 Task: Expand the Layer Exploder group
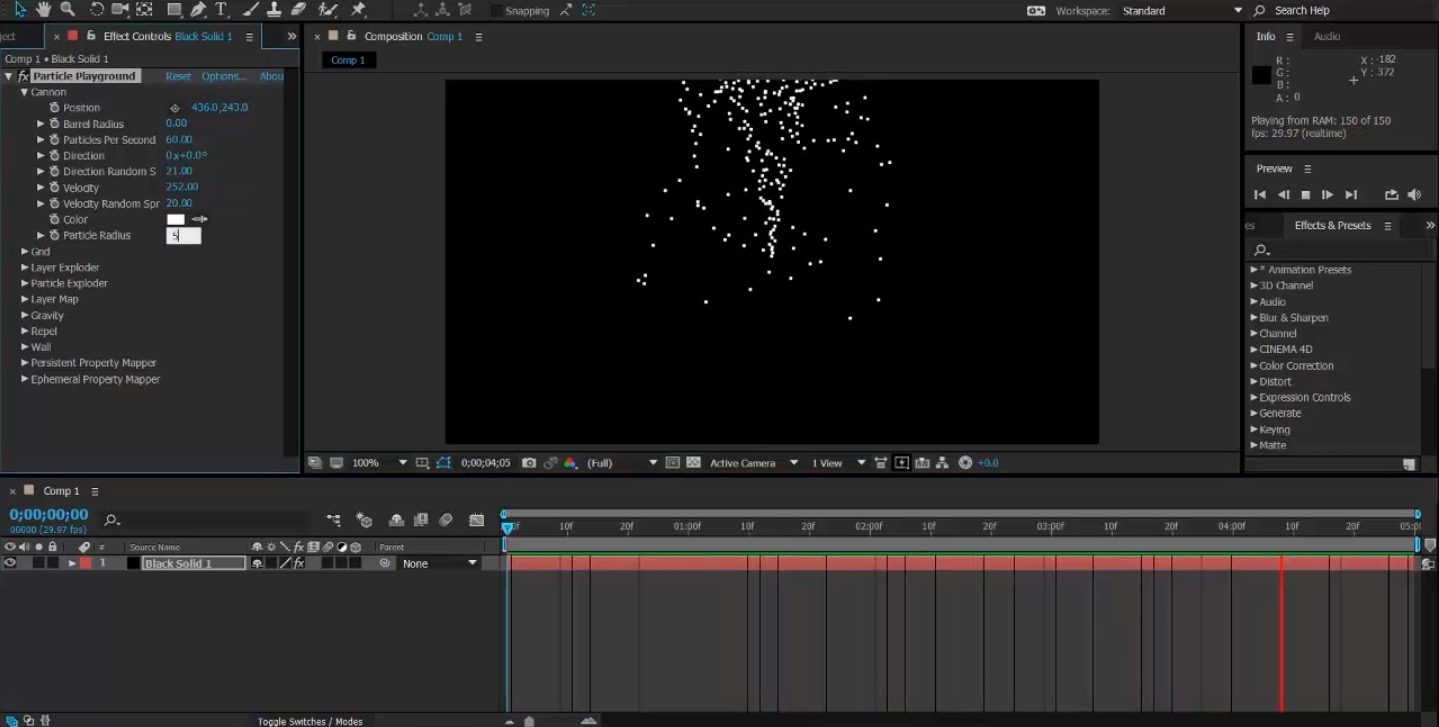click(x=25, y=267)
